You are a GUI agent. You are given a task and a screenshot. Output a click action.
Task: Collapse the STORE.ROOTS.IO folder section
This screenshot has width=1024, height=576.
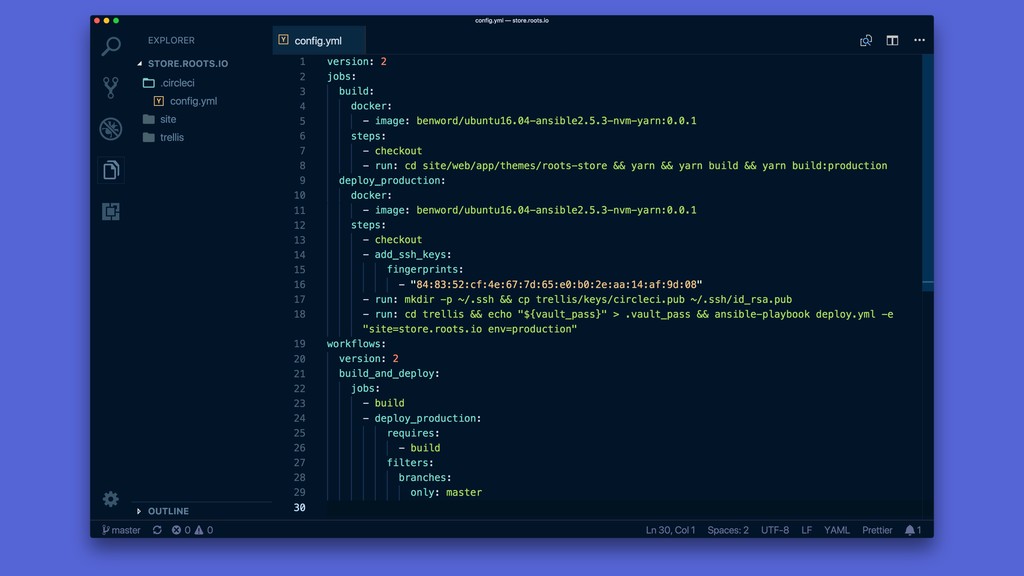(188, 64)
